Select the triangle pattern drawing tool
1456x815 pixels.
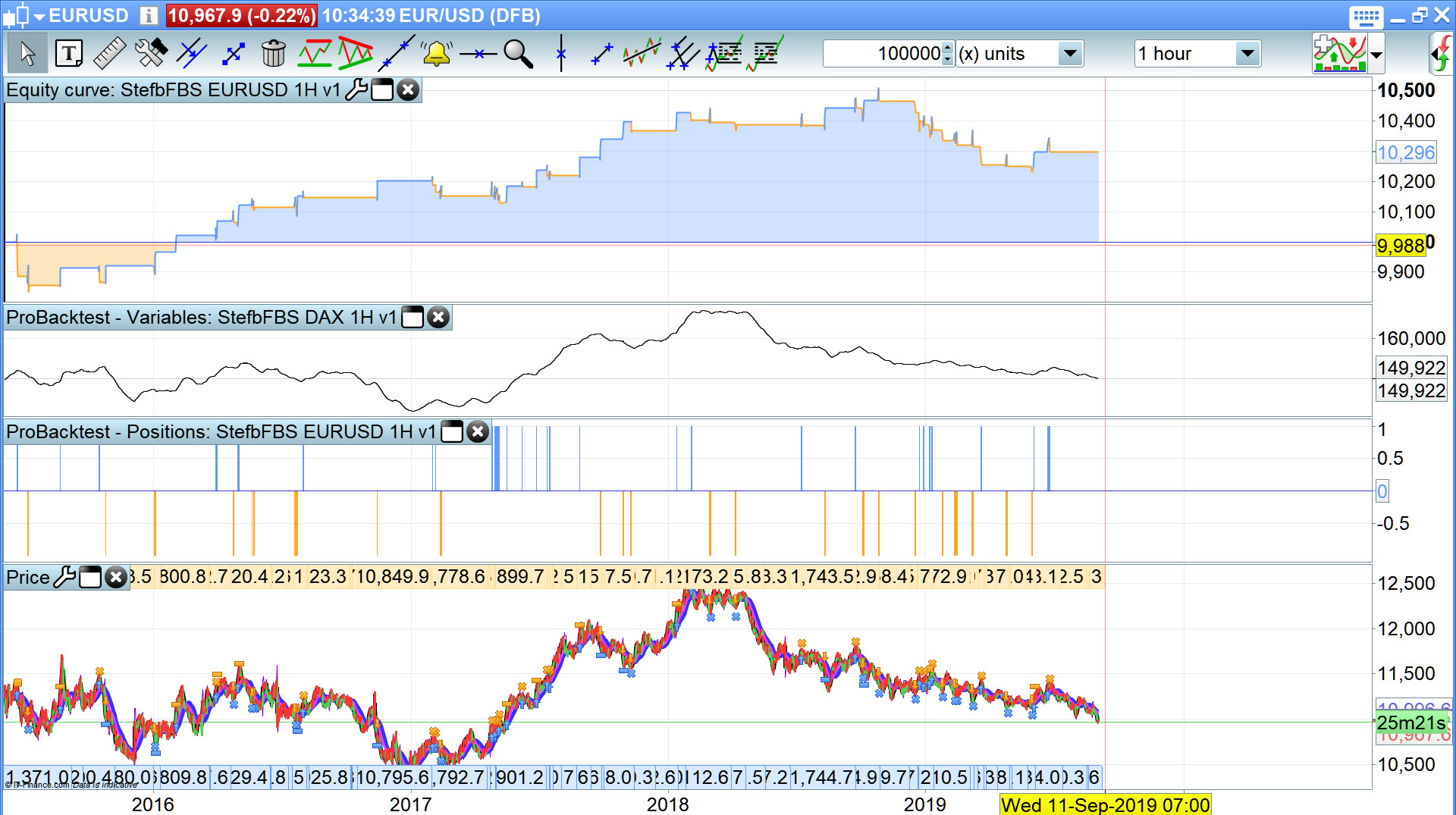(356, 54)
